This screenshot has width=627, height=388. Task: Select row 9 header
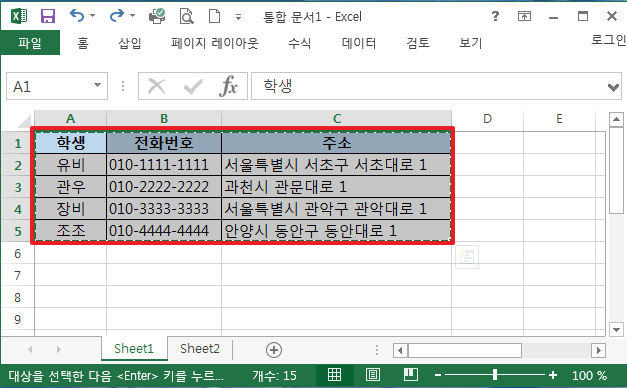[x=18, y=319]
